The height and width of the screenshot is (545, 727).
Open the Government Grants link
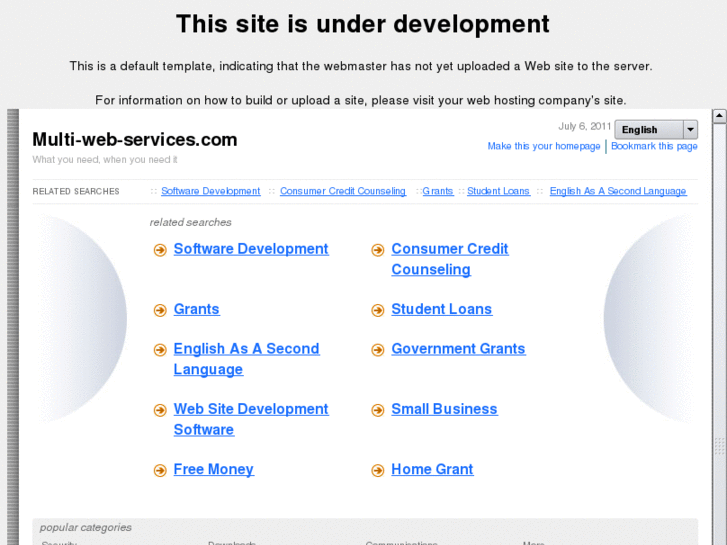(458, 349)
